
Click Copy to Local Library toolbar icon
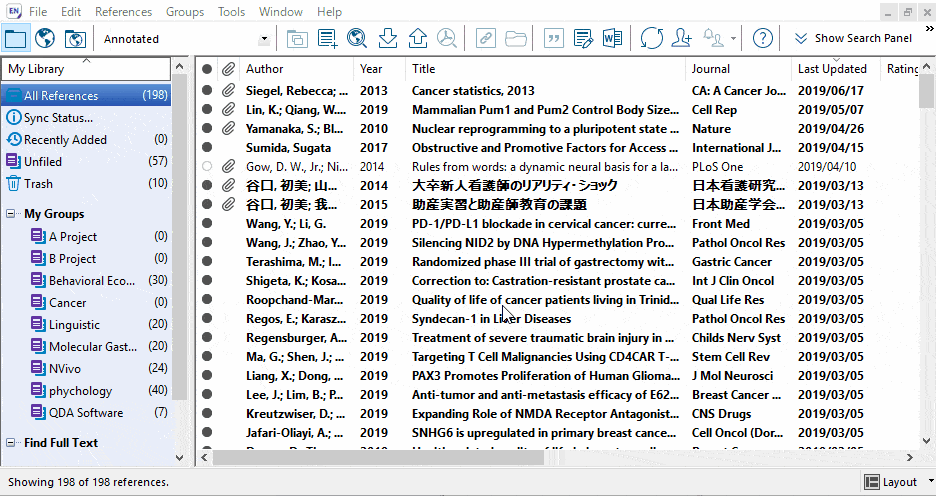297,39
